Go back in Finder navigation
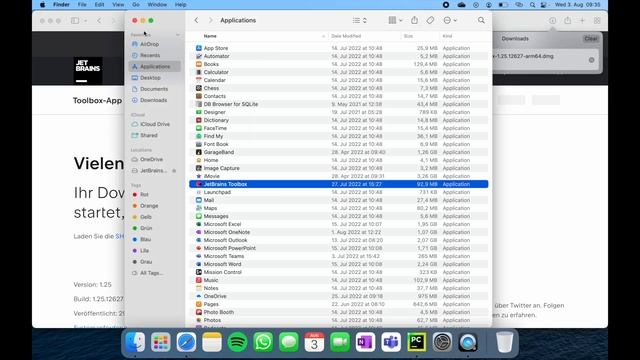 (x=196, y=20)
